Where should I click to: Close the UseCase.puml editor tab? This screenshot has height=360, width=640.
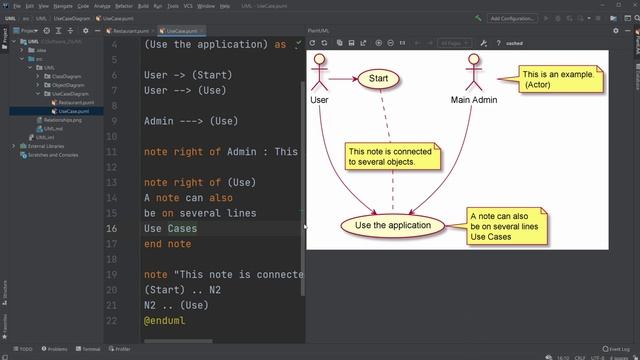coord(202,31)
